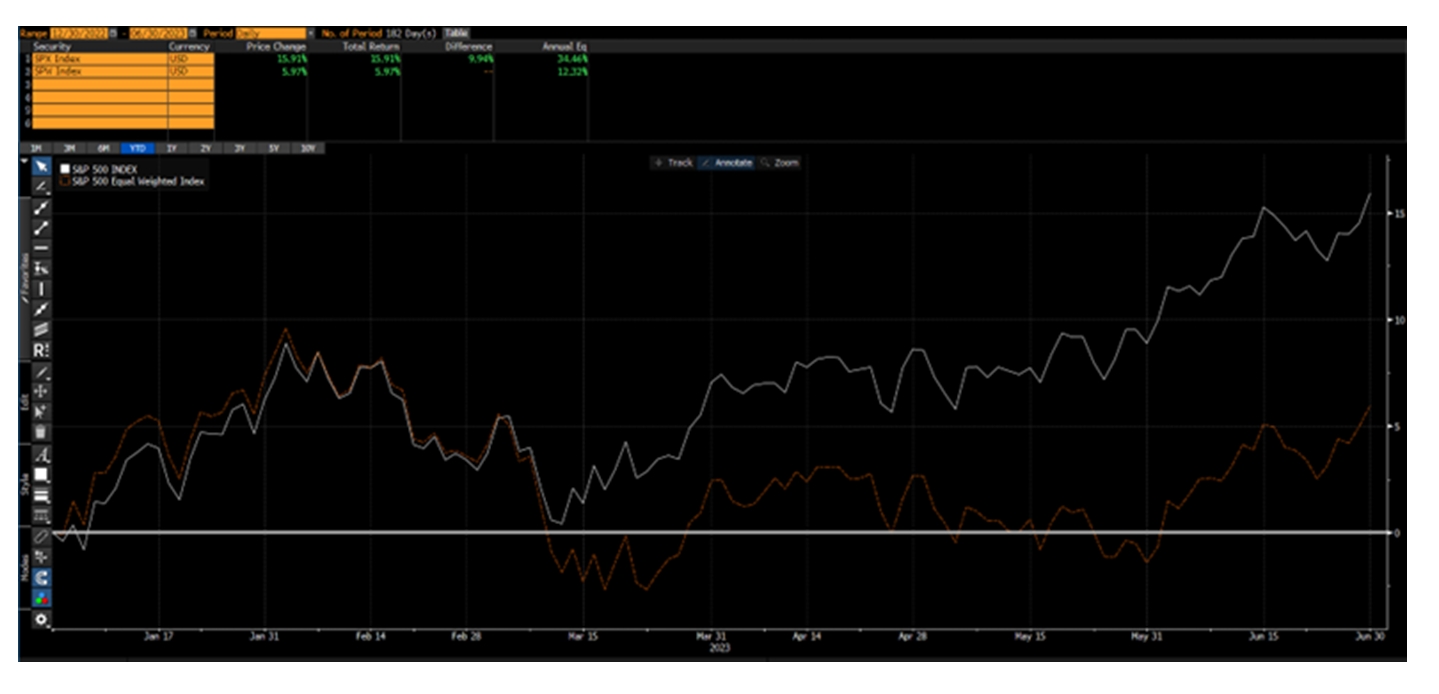Viewport: 1439px width, 694px height.
Task: Select the move annotation crosshair tool
Action: [x=41, y=391]
